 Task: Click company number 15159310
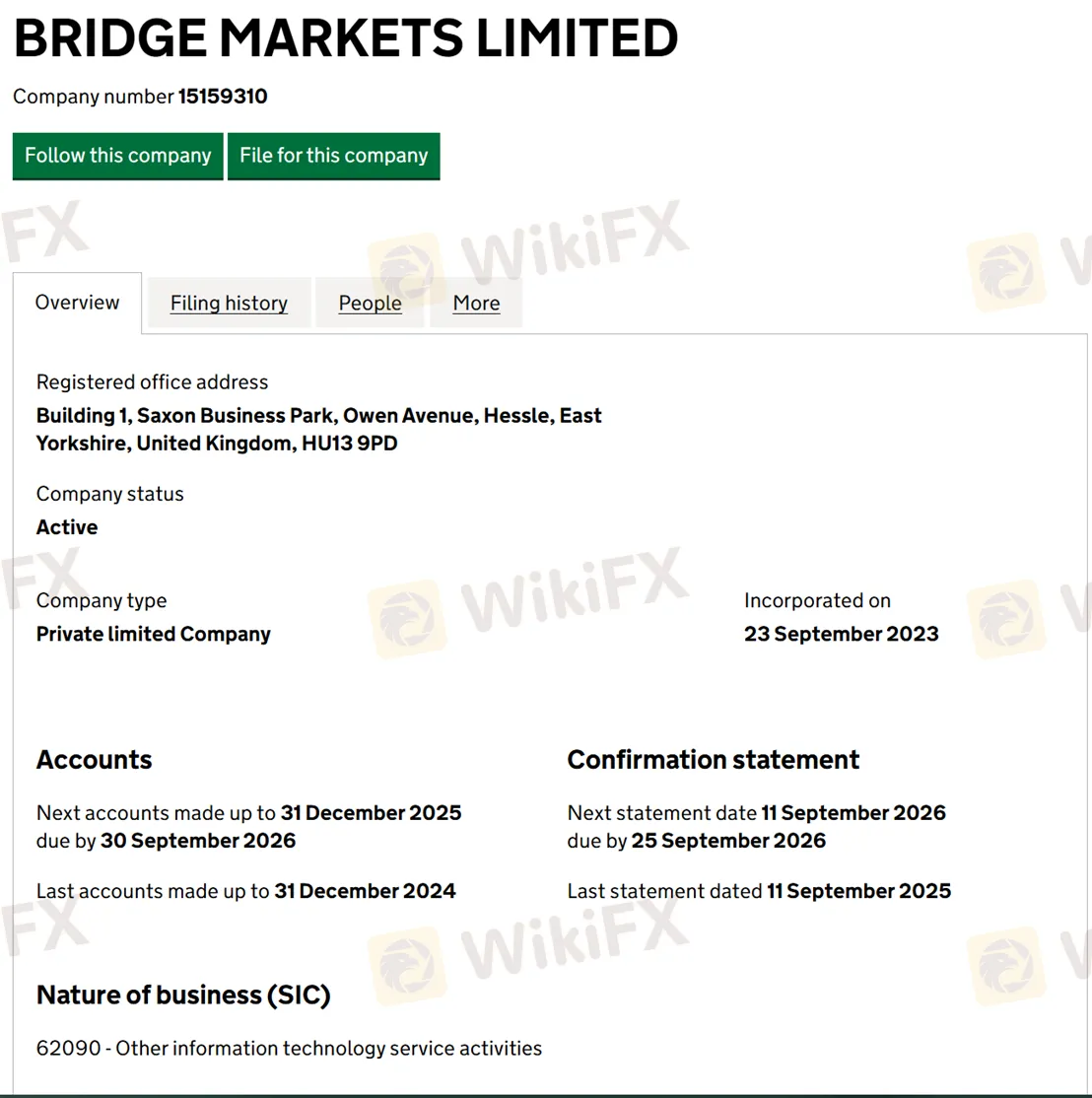point(223,97)
